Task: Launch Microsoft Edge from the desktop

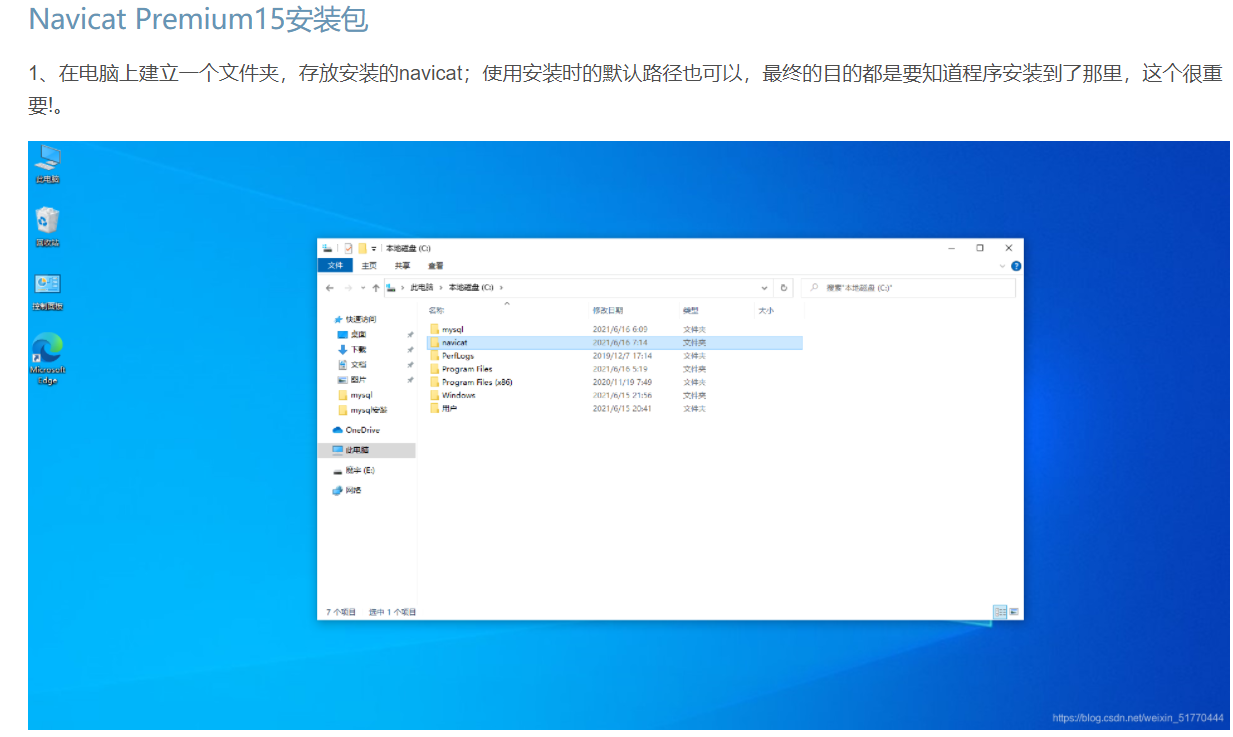Action: click(47, 358)
